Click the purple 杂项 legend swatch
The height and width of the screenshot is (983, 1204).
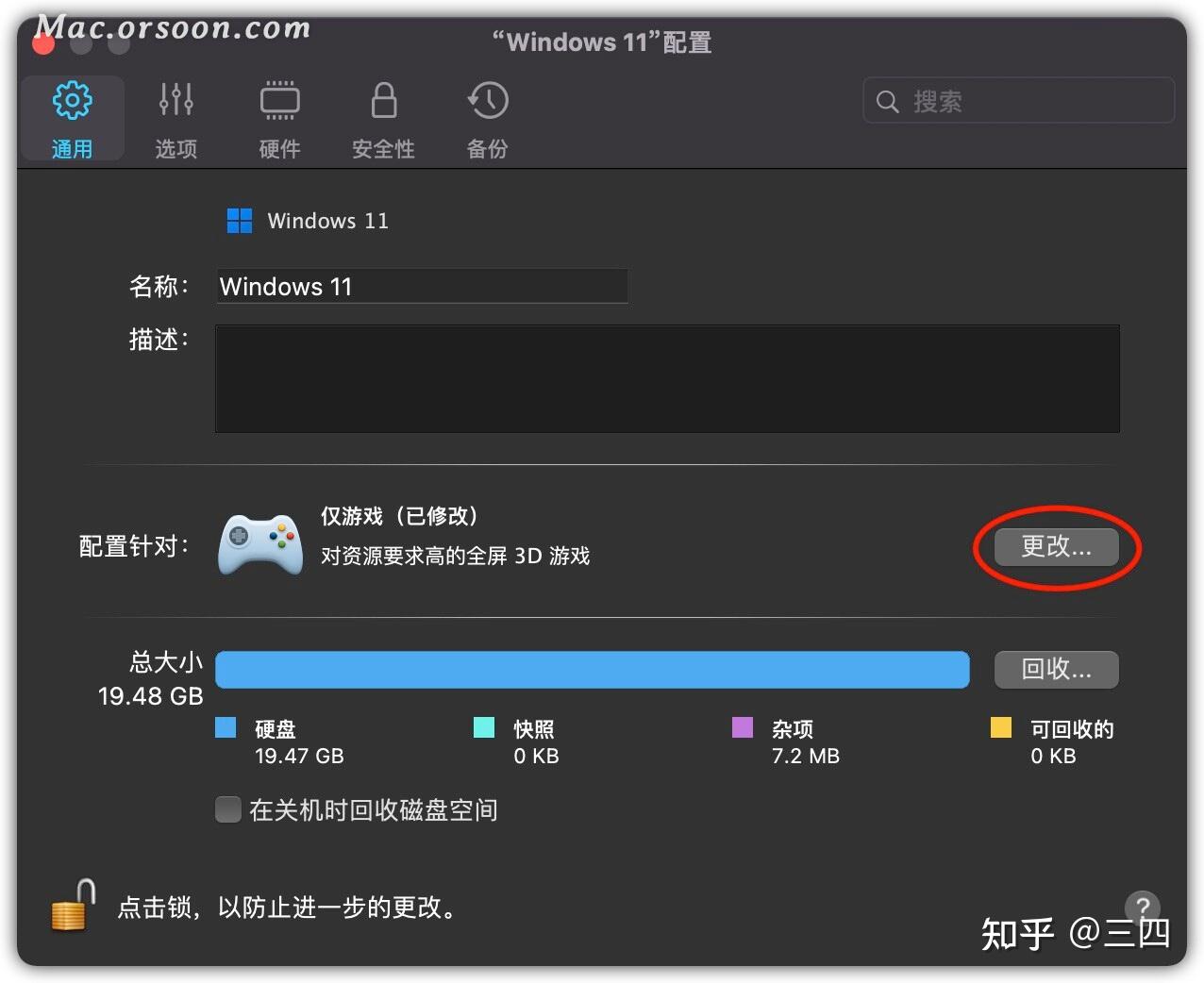[743, 727]
